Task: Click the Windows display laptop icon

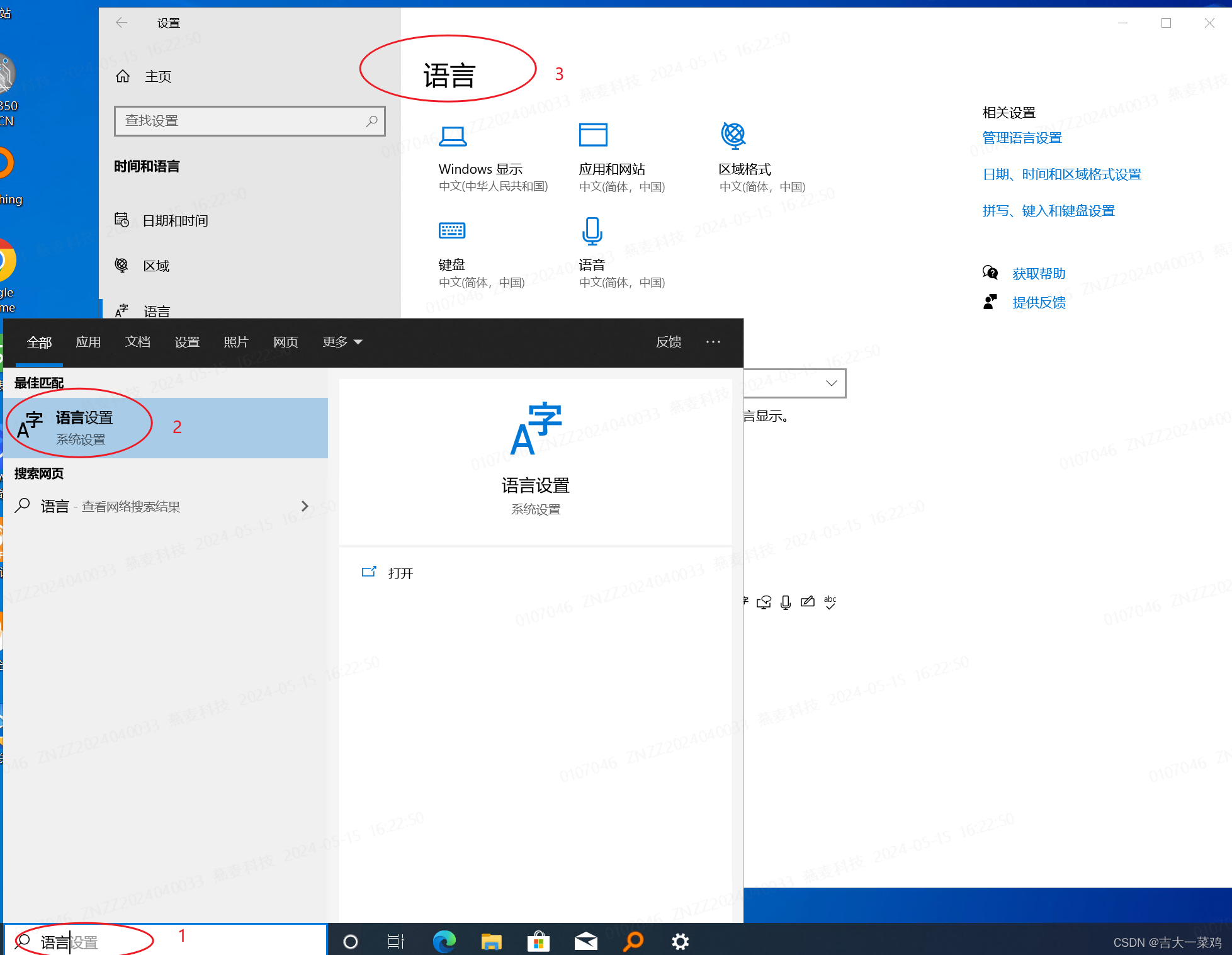Action: [x=452, y=136]
